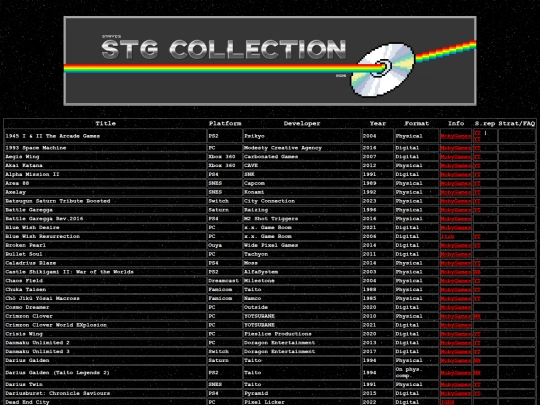The image size is (540, 405).
Task: Select platform cell 'Dreamcast'
Action: [x=225, y=281]
